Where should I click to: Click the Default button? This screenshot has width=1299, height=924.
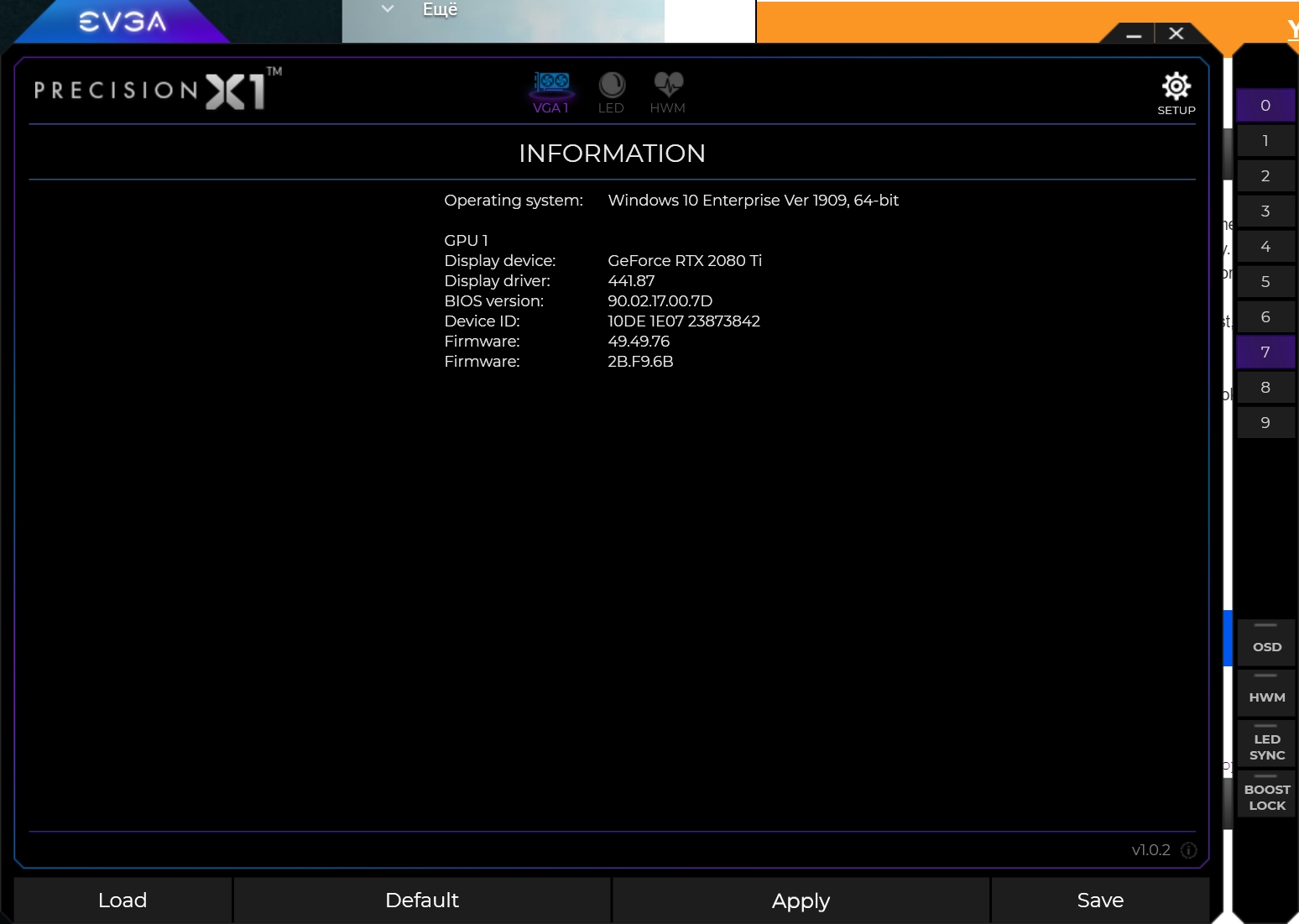(x=422, y=901)
